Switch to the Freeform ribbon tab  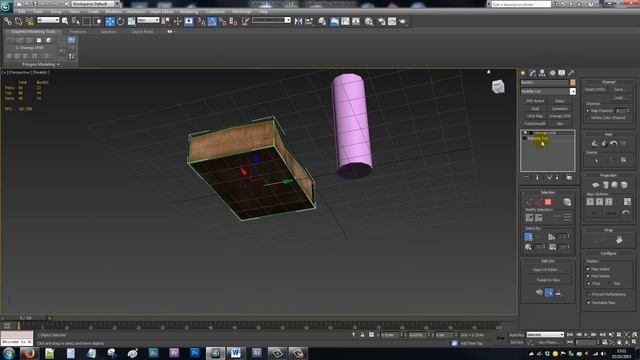pos(78,31)
